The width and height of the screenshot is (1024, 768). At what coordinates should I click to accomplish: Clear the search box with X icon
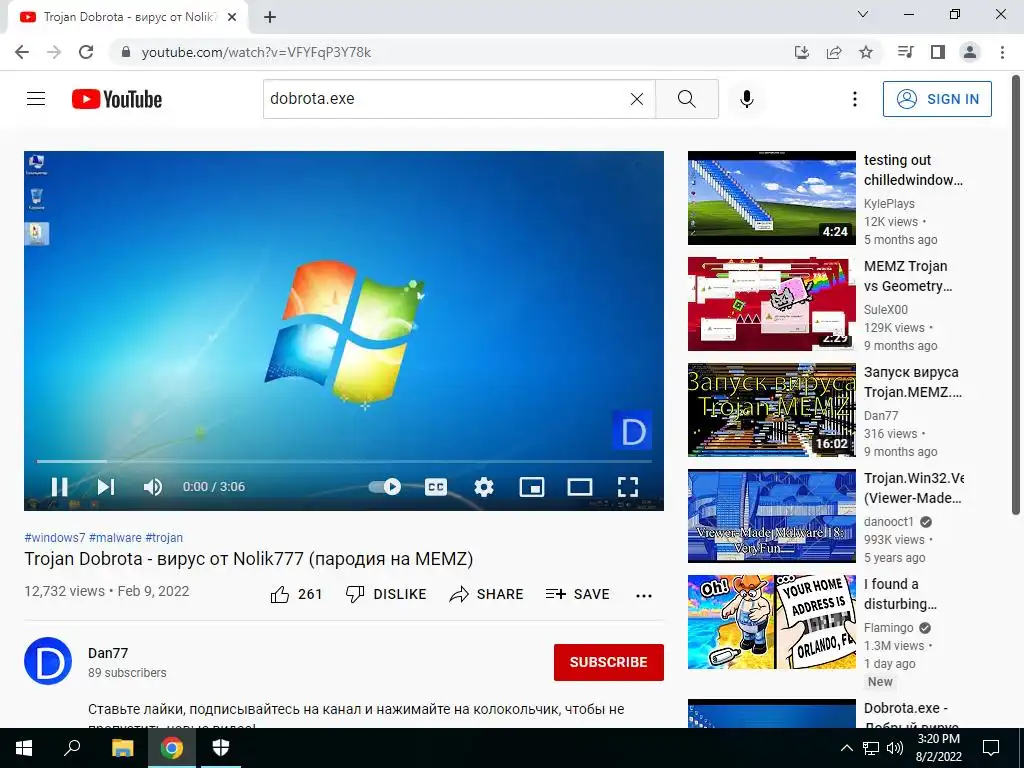pos(637,99)
